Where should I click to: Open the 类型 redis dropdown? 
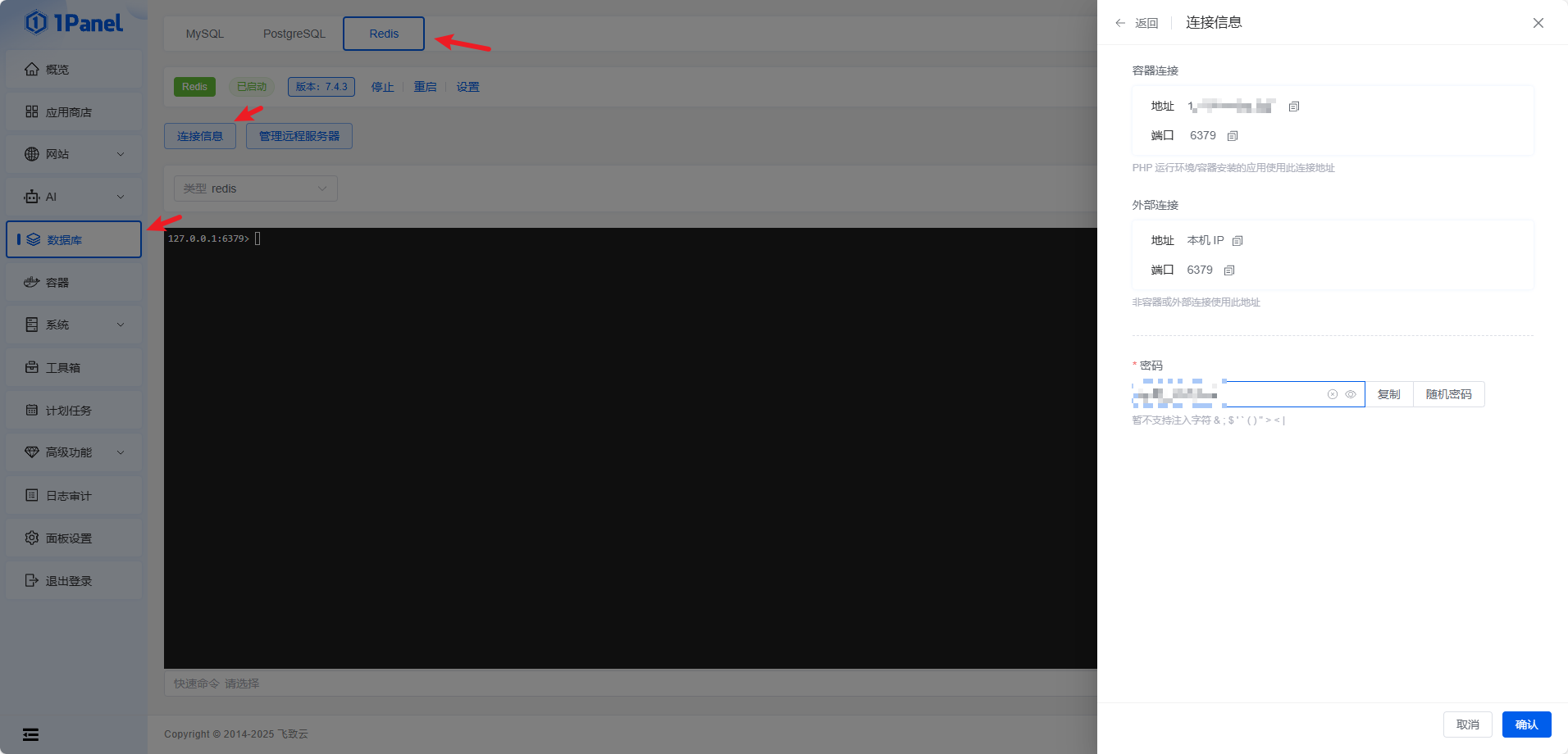tap(255, 188)
